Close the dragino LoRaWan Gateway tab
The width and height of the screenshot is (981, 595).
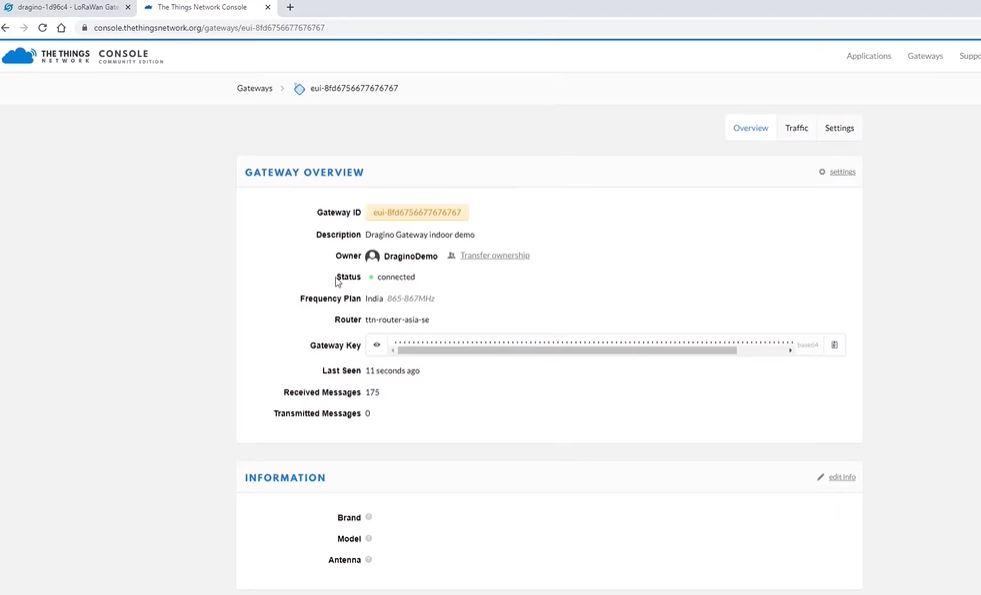(x=128, y=8)
